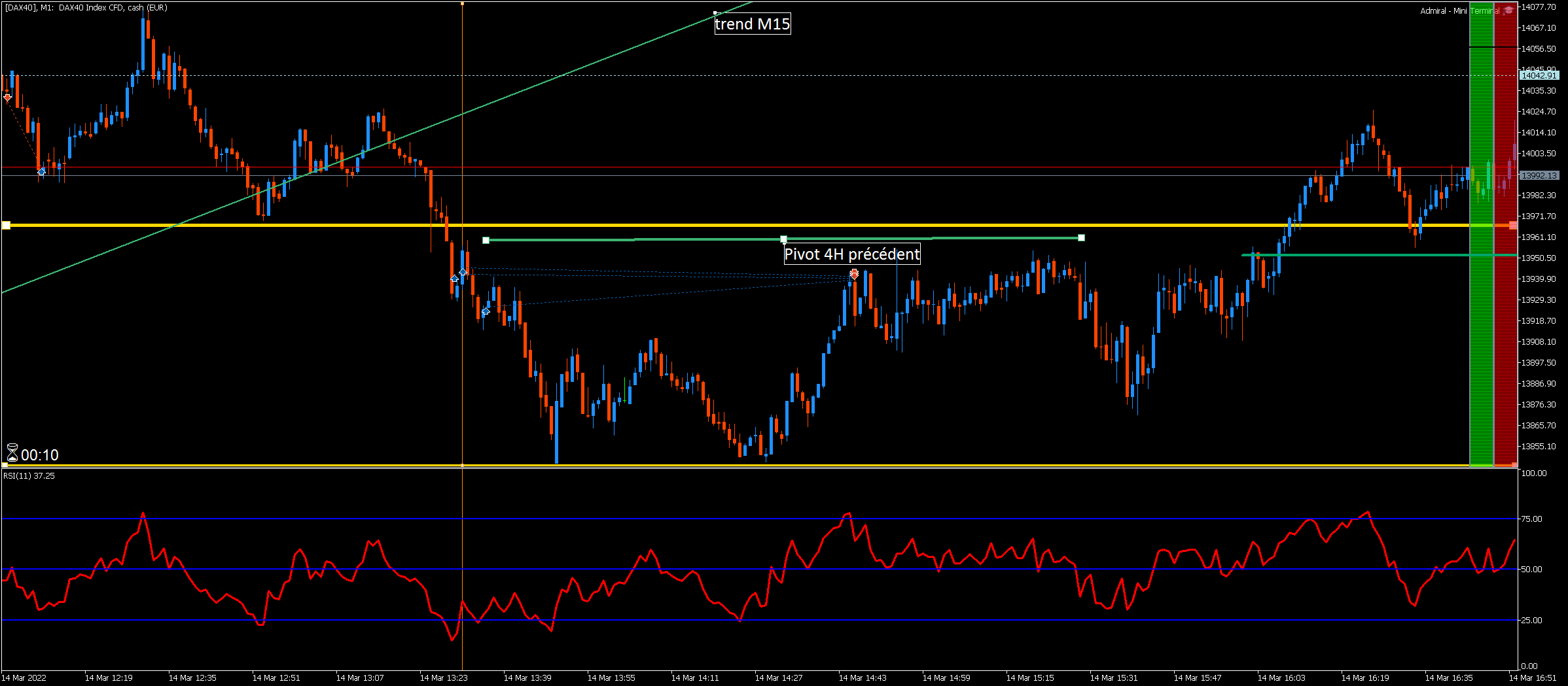1568x686 pixels.
Task: Click the green column of the Mini Terminal
Action: pos(1482,235)
